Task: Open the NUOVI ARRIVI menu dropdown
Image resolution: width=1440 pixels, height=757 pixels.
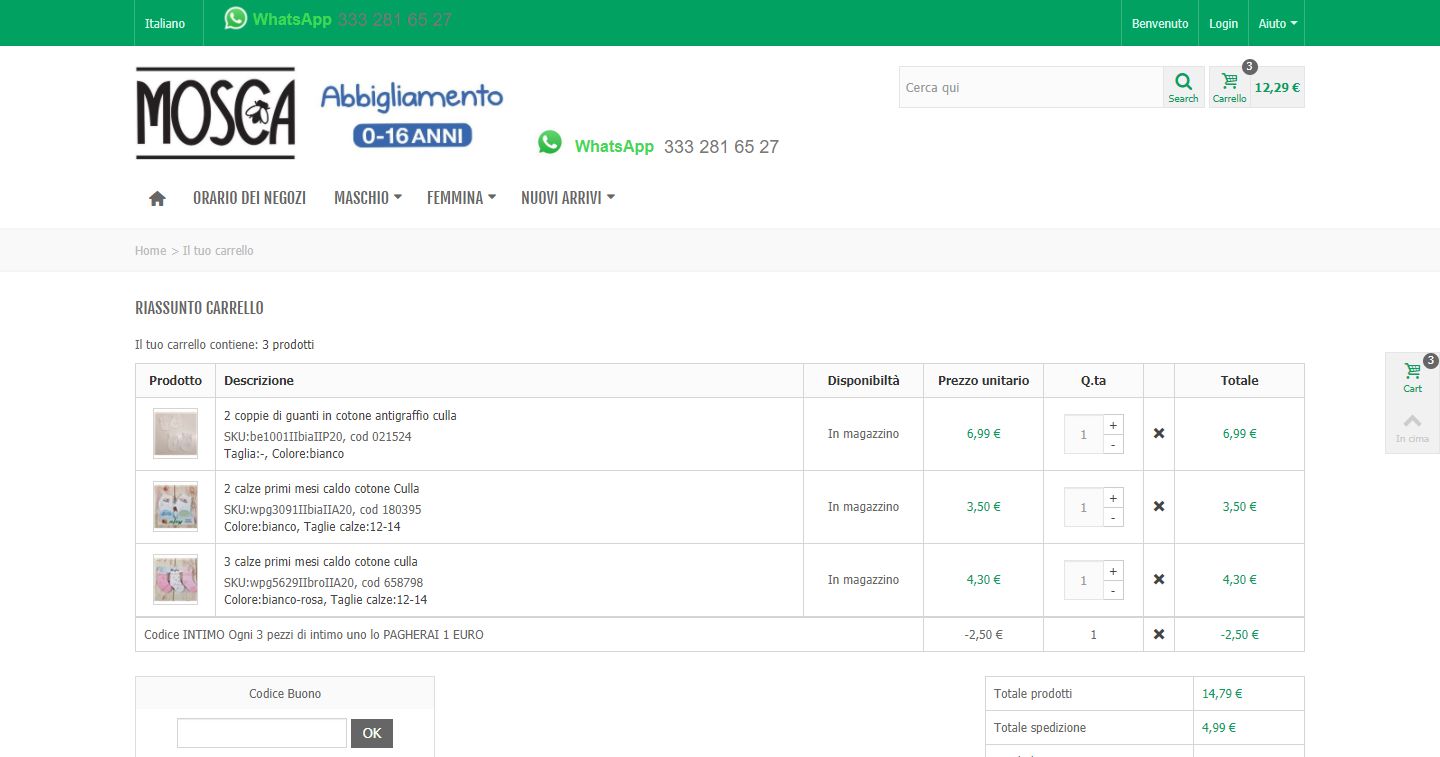Action: (567, 198)
